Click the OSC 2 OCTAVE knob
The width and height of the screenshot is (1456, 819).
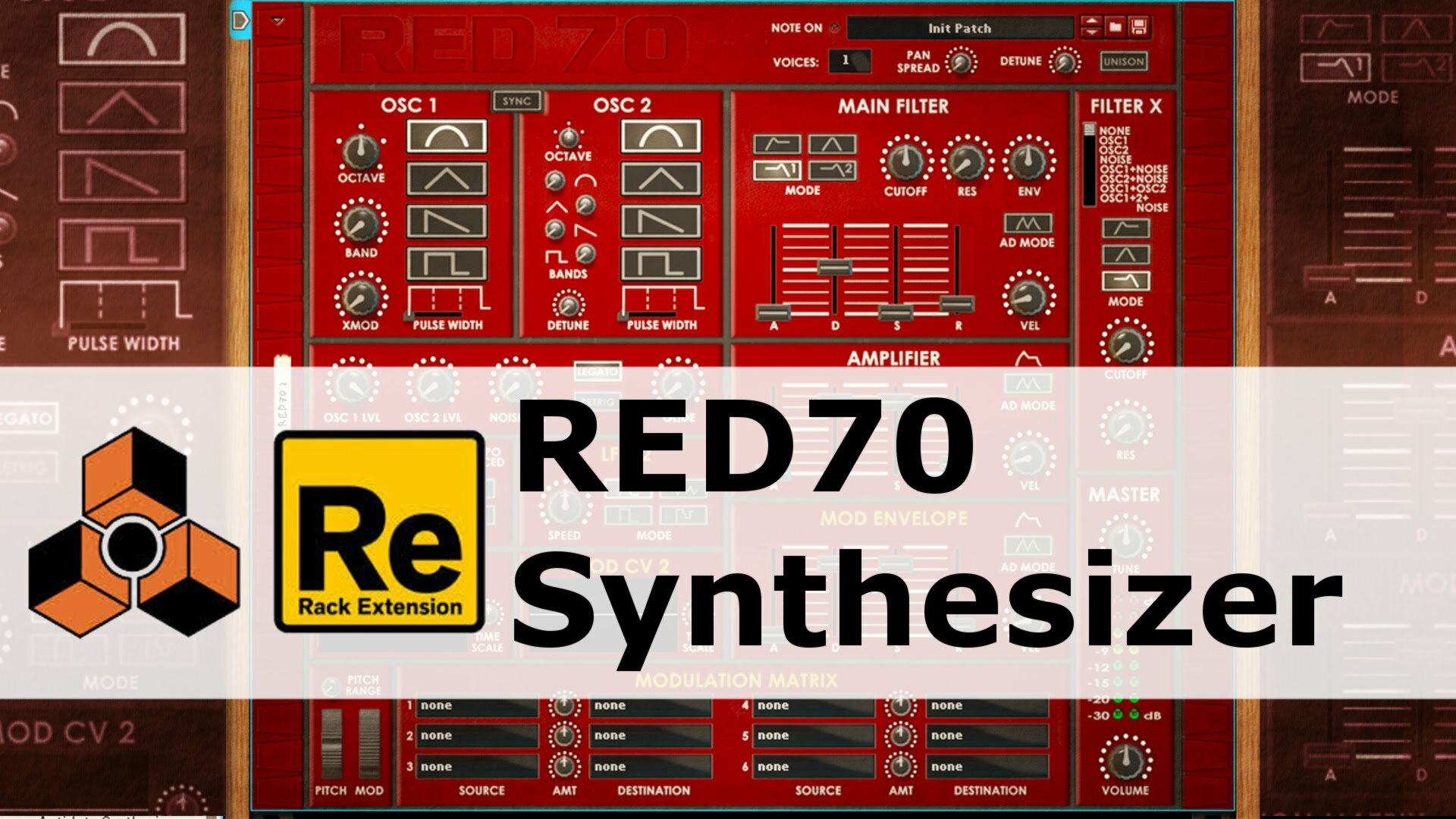tap(568, 138)
